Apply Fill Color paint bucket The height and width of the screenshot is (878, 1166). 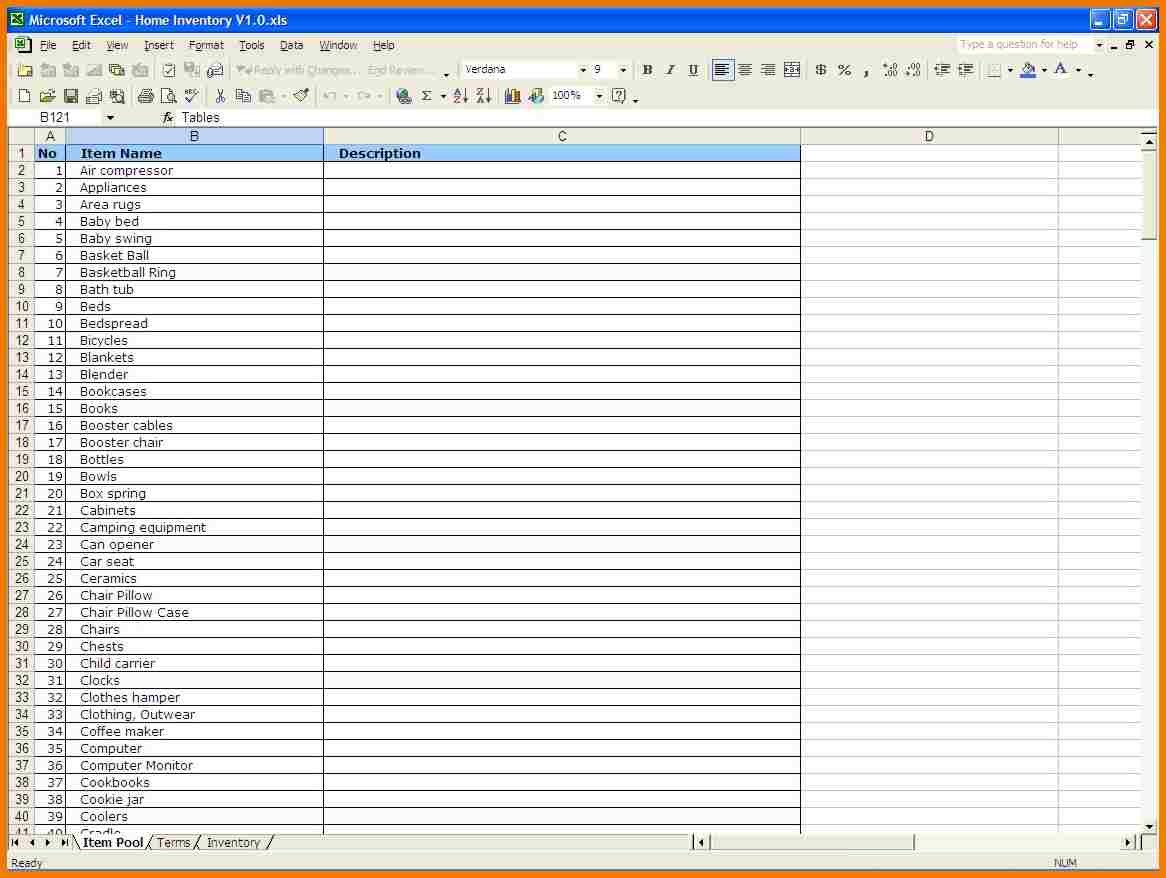tap(1028, 70)
